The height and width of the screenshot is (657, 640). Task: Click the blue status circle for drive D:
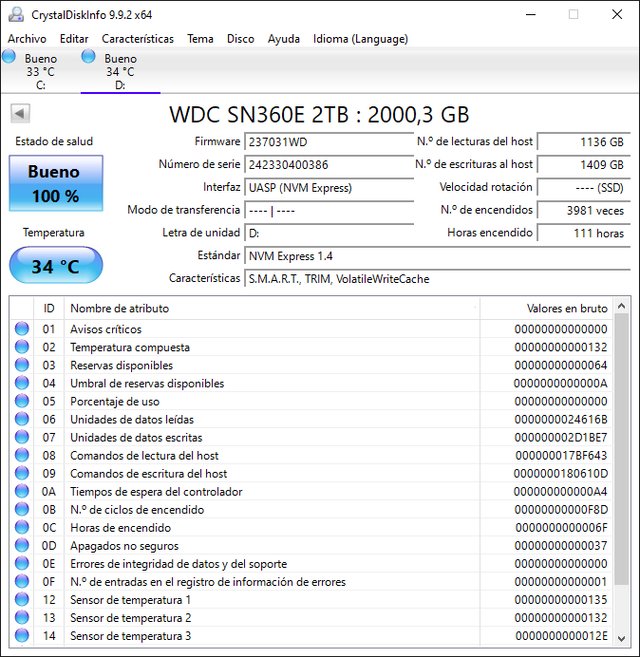pyautogui.click(x=88, y=56)
